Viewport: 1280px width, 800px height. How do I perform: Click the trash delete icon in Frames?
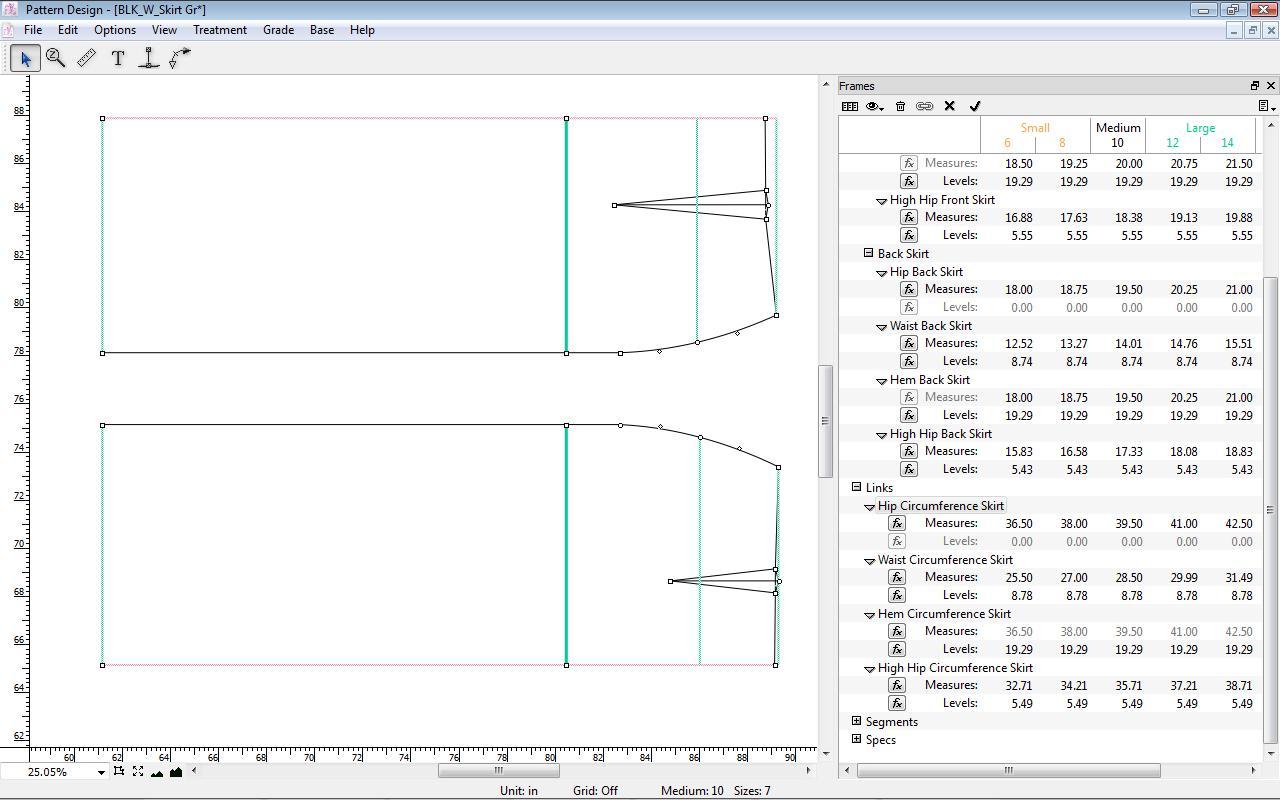900,106
